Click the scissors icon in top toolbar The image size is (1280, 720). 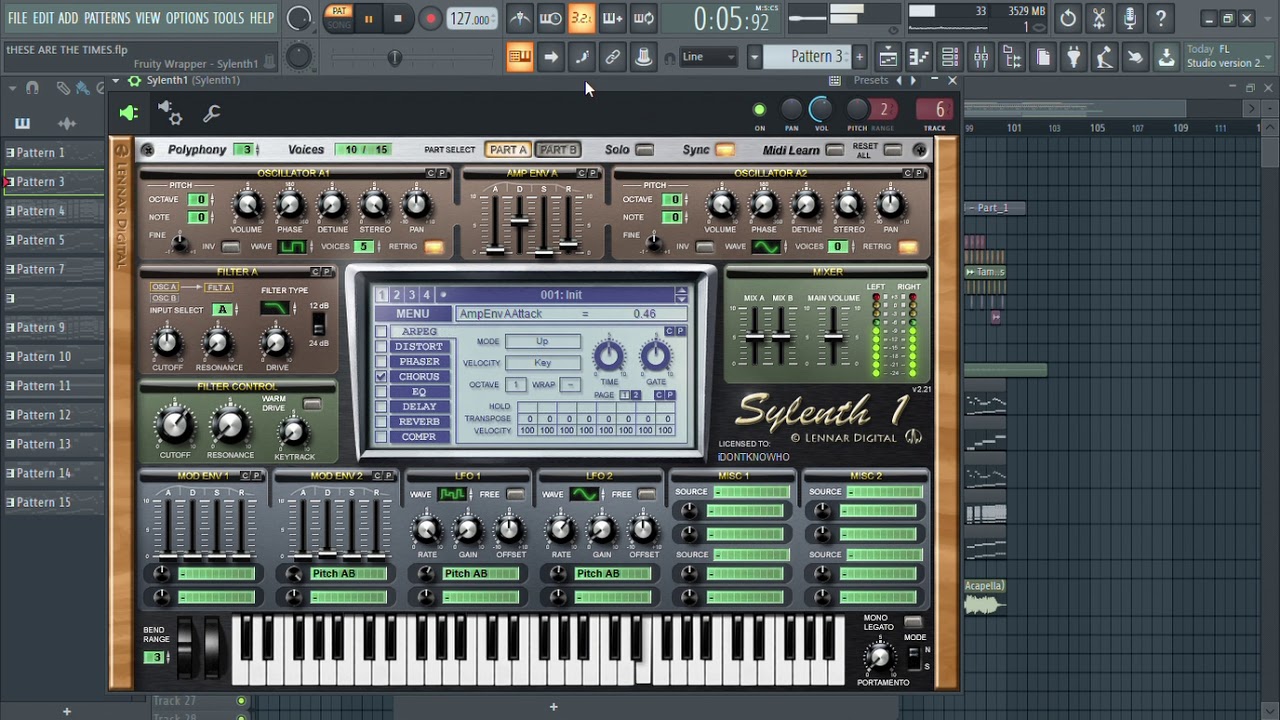pos(1099,18)
